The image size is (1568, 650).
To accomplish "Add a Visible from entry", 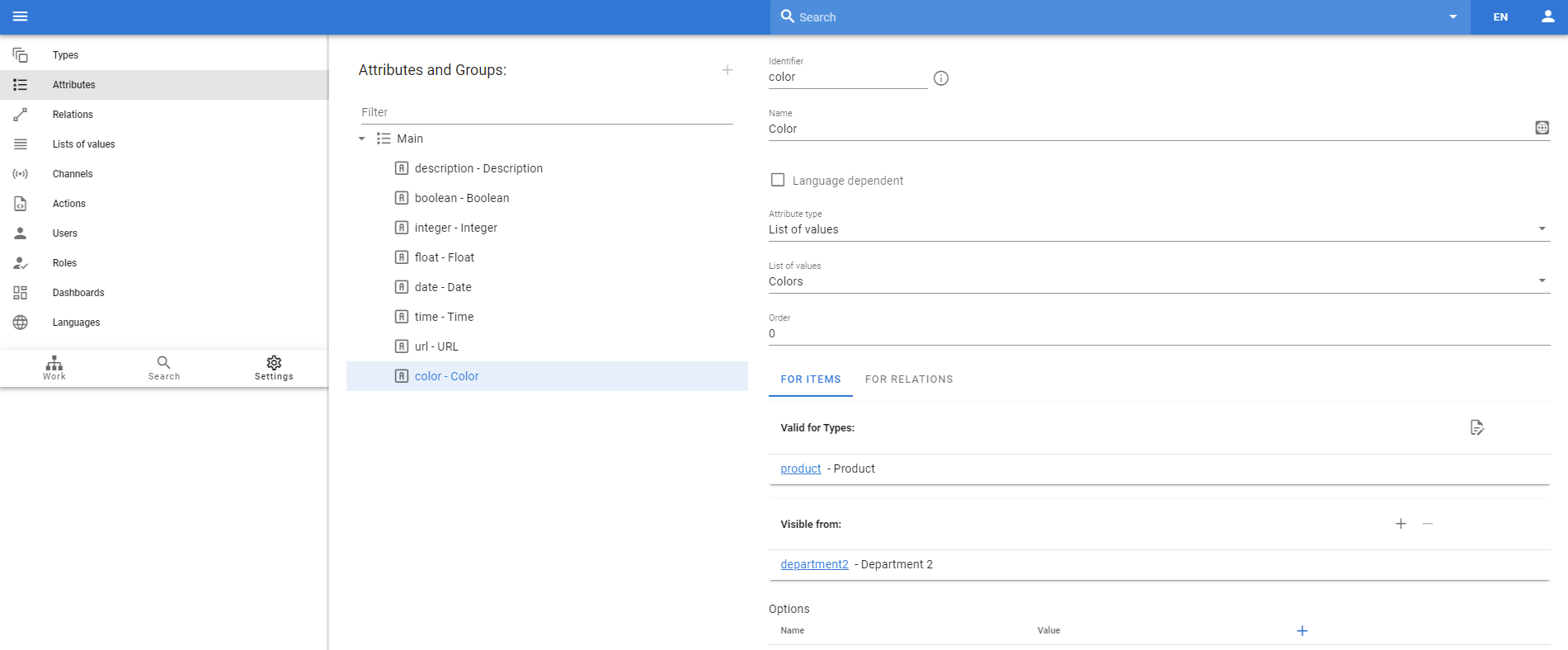I will coord(1401,524).
